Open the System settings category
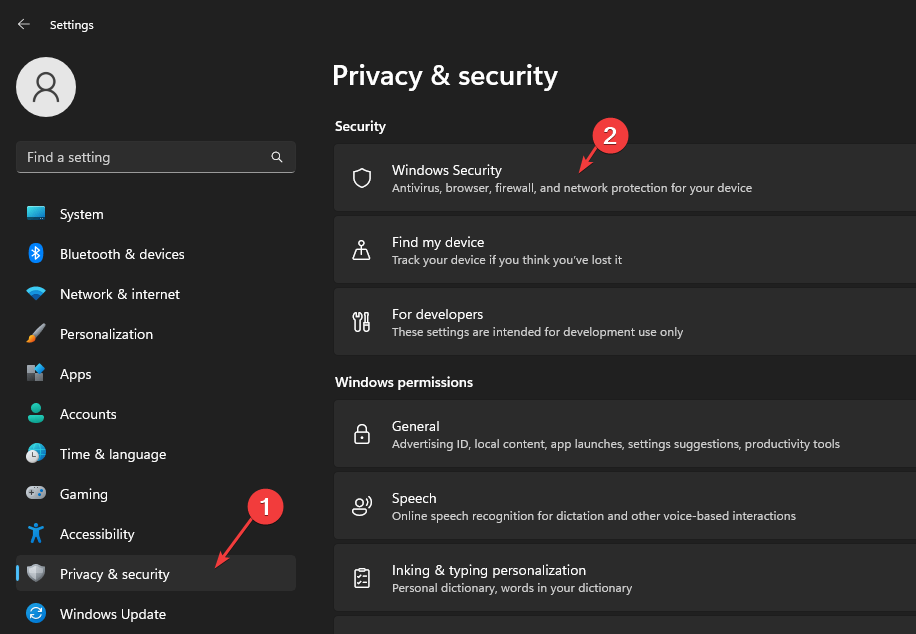The height and width of the screenshot is (634, 916). tap(155, 214)
